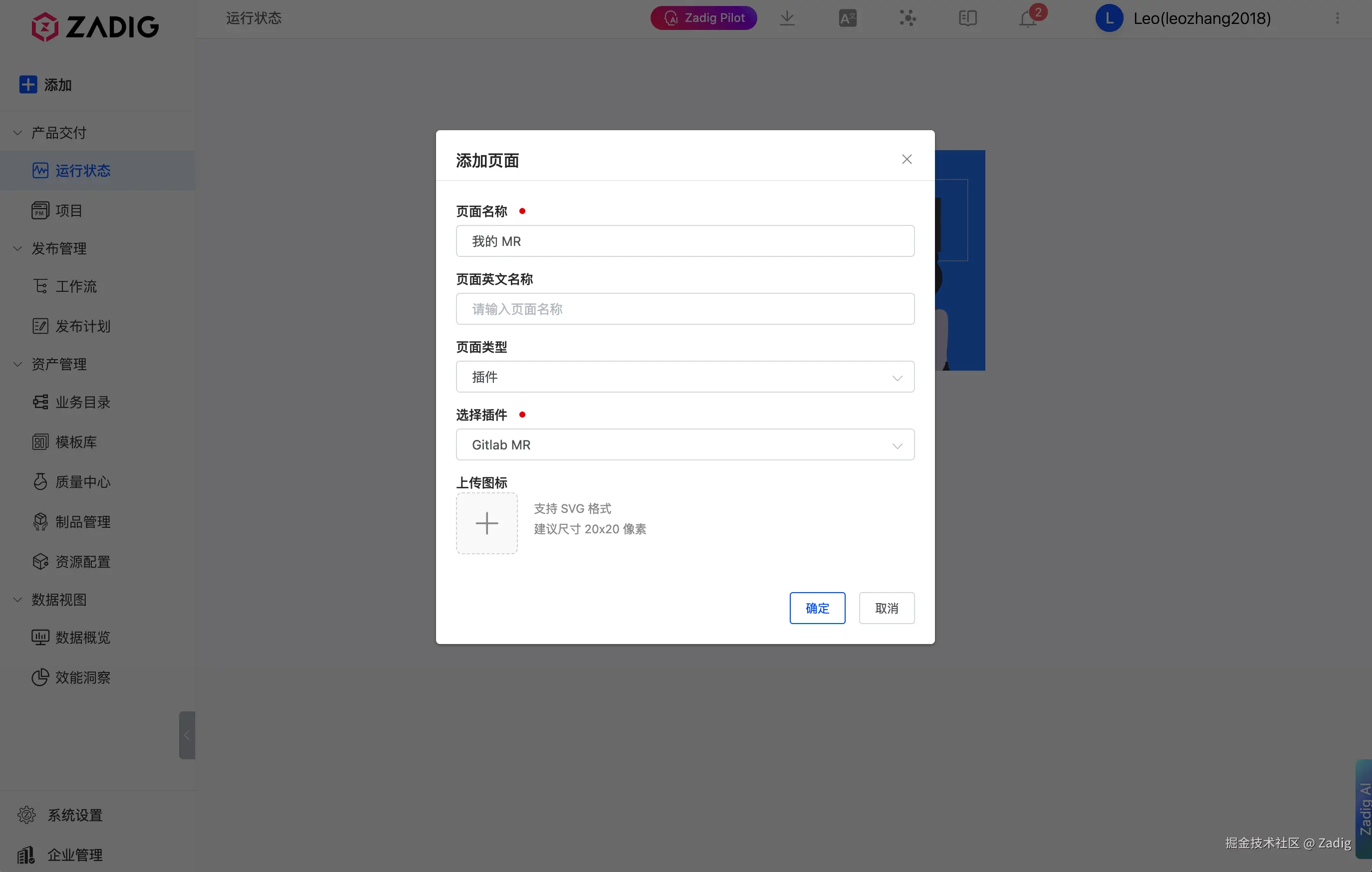Image resolution: width=1372 pixels, height=872 pixels.
Task: Open the notification bell icon
Action: (1027, 19)
